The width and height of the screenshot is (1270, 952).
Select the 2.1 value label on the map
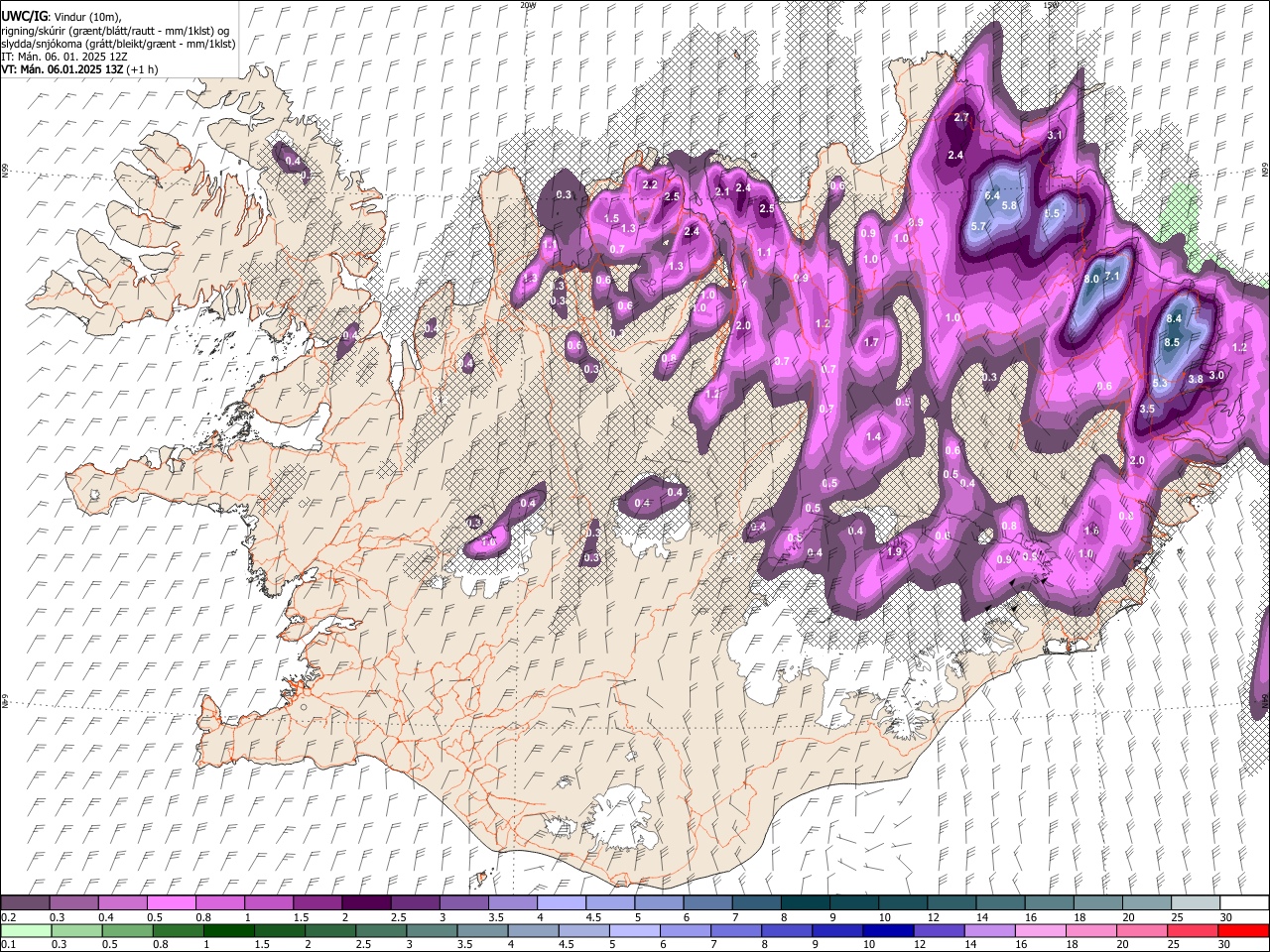(x=722, y=191)
